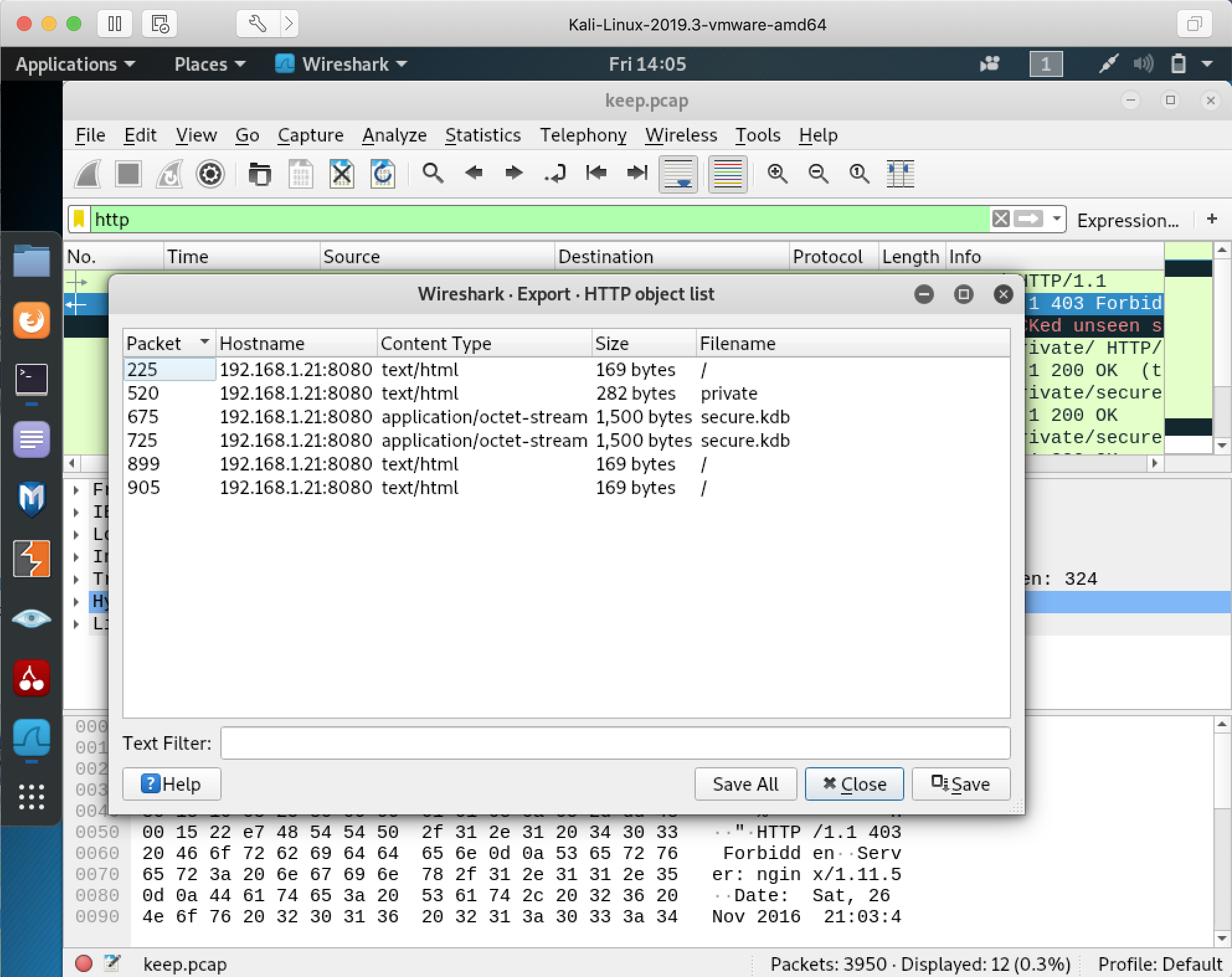
Task: Open the Edit menu
Action: (140, 135)
